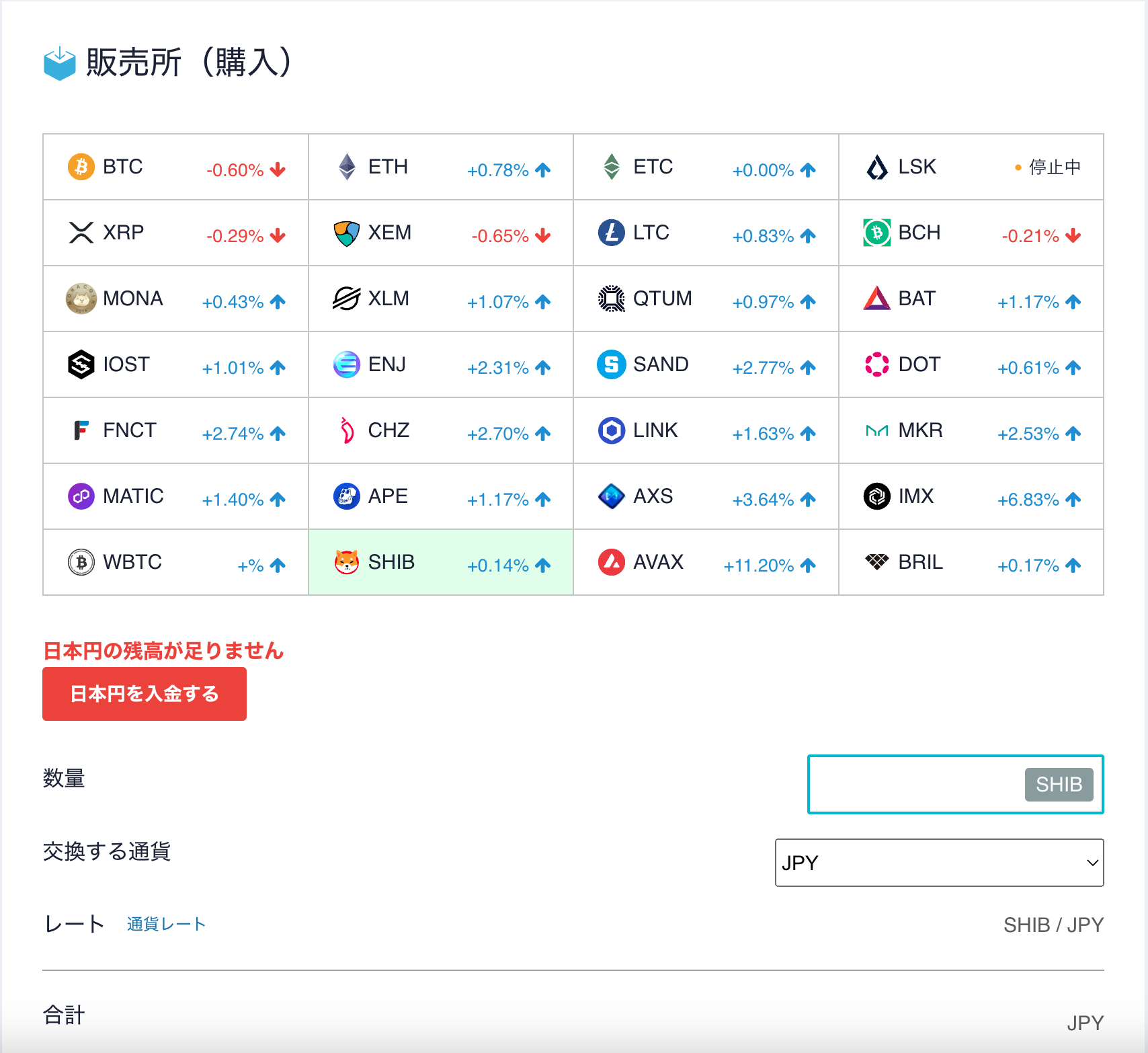
Task: Click the 販売所（購入）page heading
Action: point(190,63)
